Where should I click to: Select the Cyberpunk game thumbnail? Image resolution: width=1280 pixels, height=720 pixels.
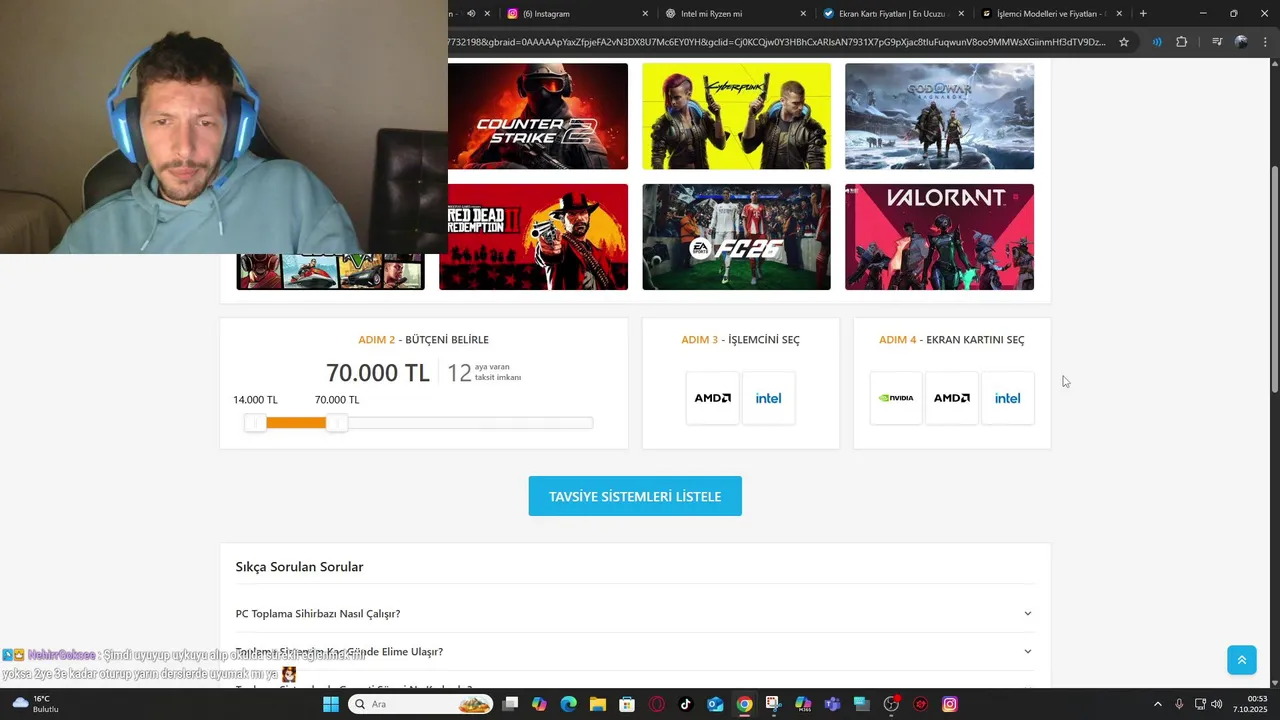point(736,116)
